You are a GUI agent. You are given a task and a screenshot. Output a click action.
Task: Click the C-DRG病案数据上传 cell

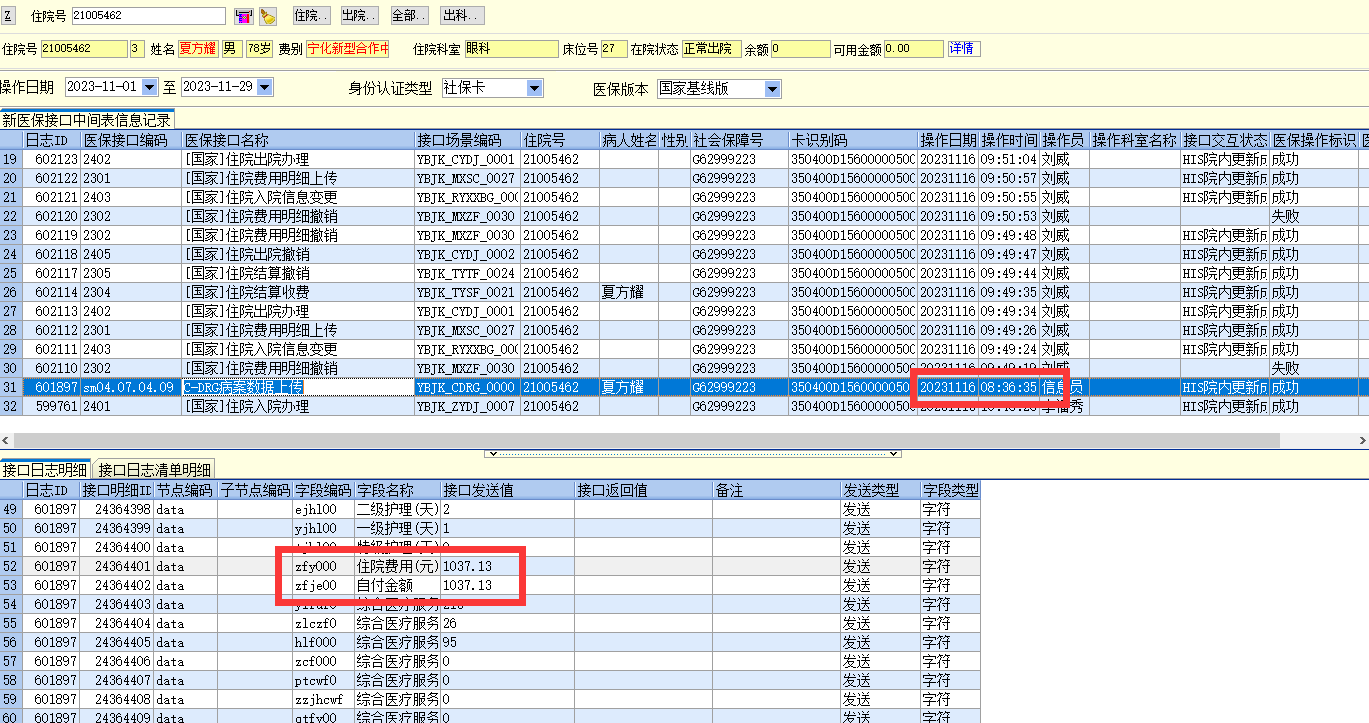(298, 388)
